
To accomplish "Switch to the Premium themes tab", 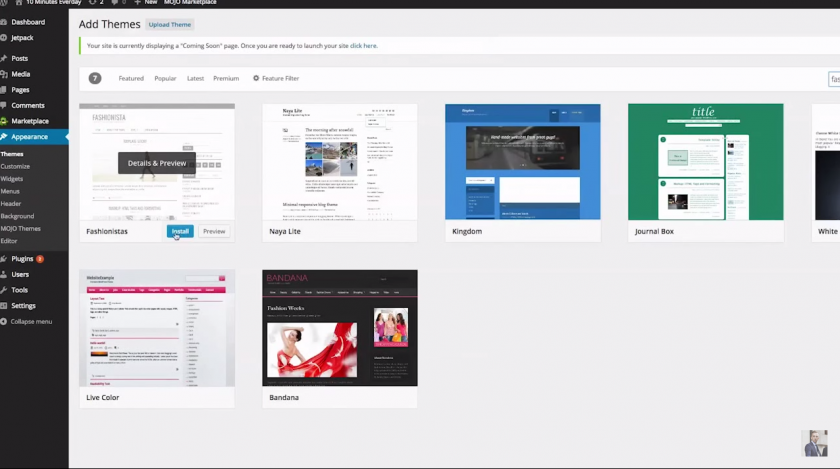I will (226, 78).
